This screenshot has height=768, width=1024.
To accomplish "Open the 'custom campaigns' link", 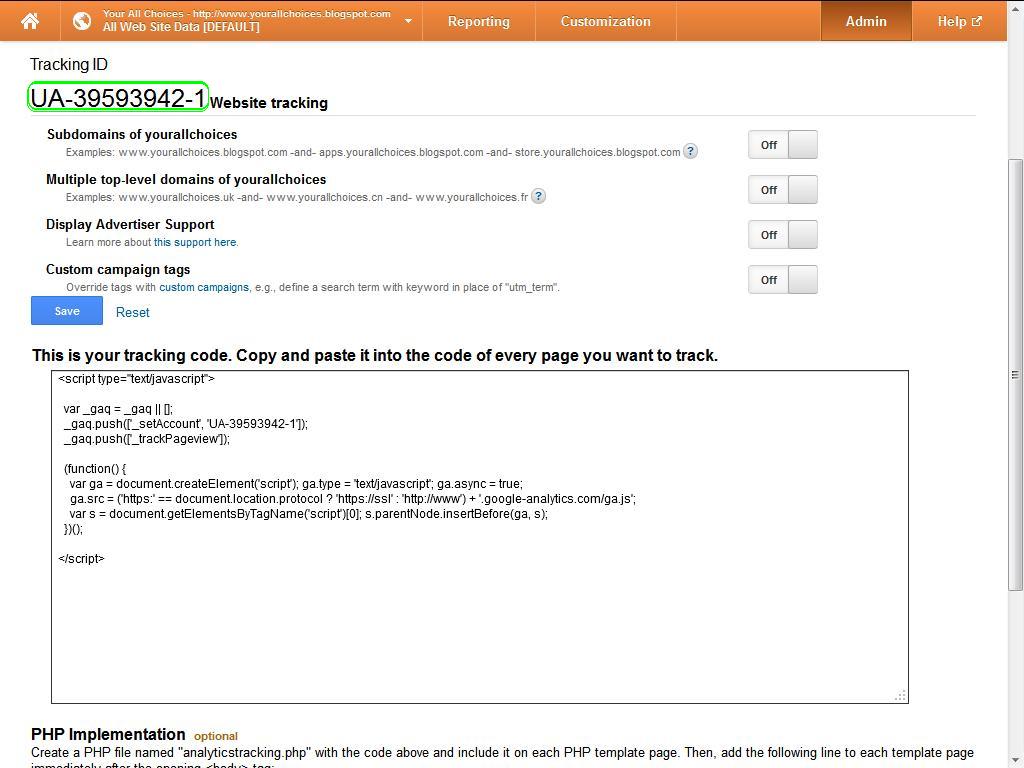I will pos(204,287).
